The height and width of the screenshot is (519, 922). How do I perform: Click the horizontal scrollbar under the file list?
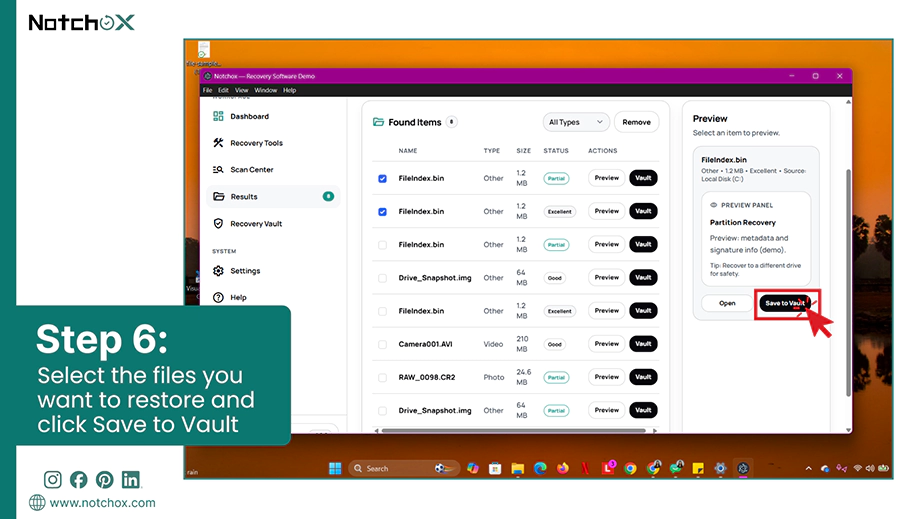click(513, 431)
